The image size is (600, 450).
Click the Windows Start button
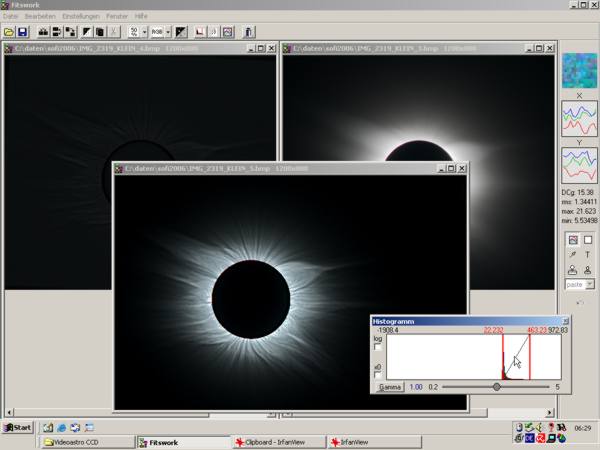(18, 427)
